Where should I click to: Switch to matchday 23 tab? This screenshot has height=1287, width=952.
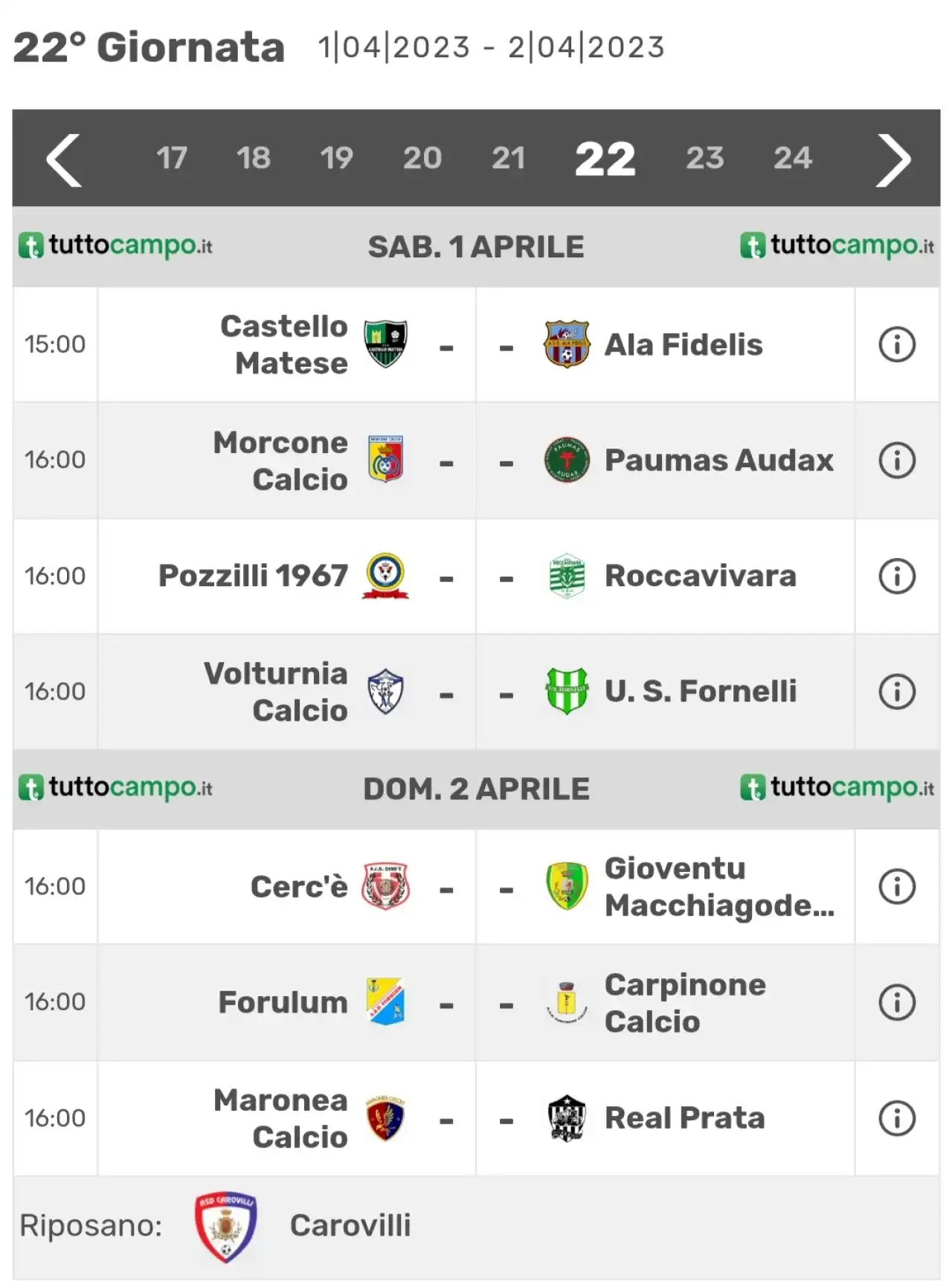tap(704, 158)
